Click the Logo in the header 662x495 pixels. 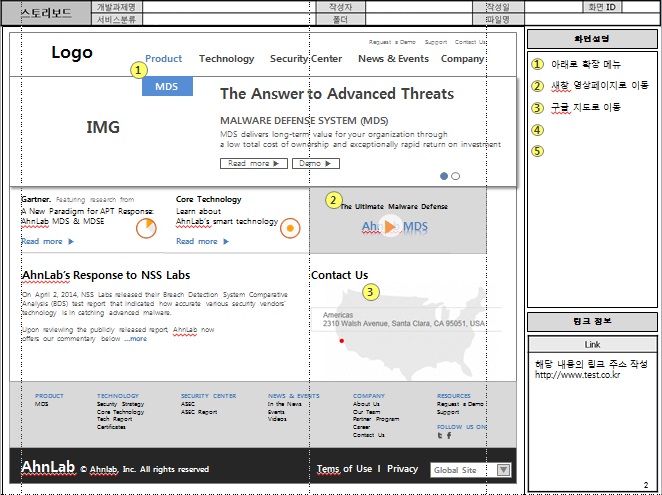tap(72, 52)
